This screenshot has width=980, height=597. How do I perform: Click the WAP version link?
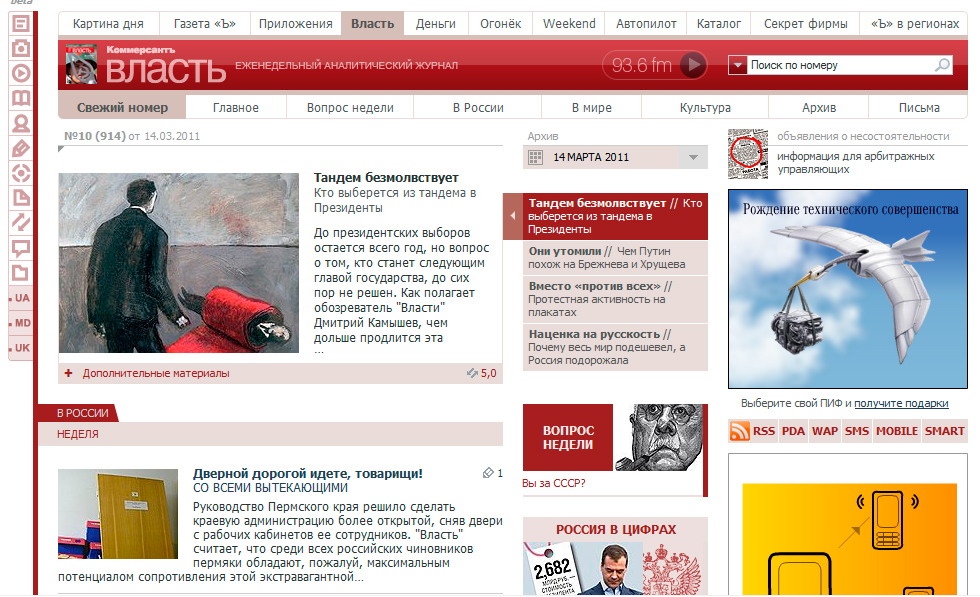(825, 431)
